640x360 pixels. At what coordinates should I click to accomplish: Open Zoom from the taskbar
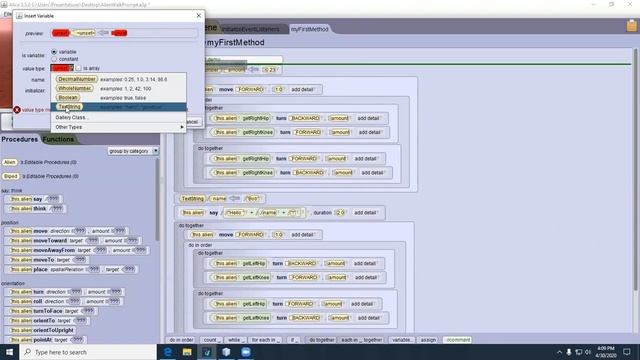[x=246, y=352]
